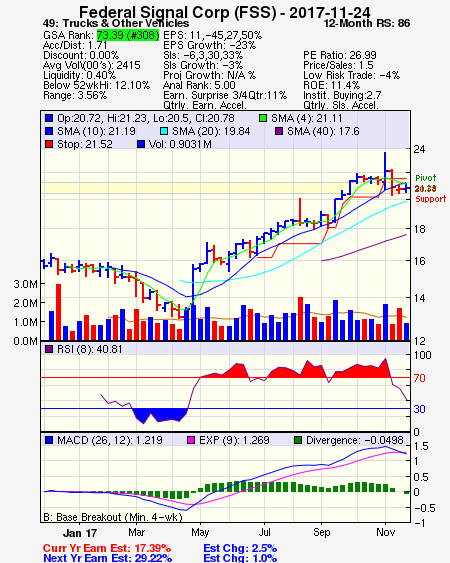Click the Discount: 0.00% text
This screenshot has height=563, width=450.
point(81,55)
